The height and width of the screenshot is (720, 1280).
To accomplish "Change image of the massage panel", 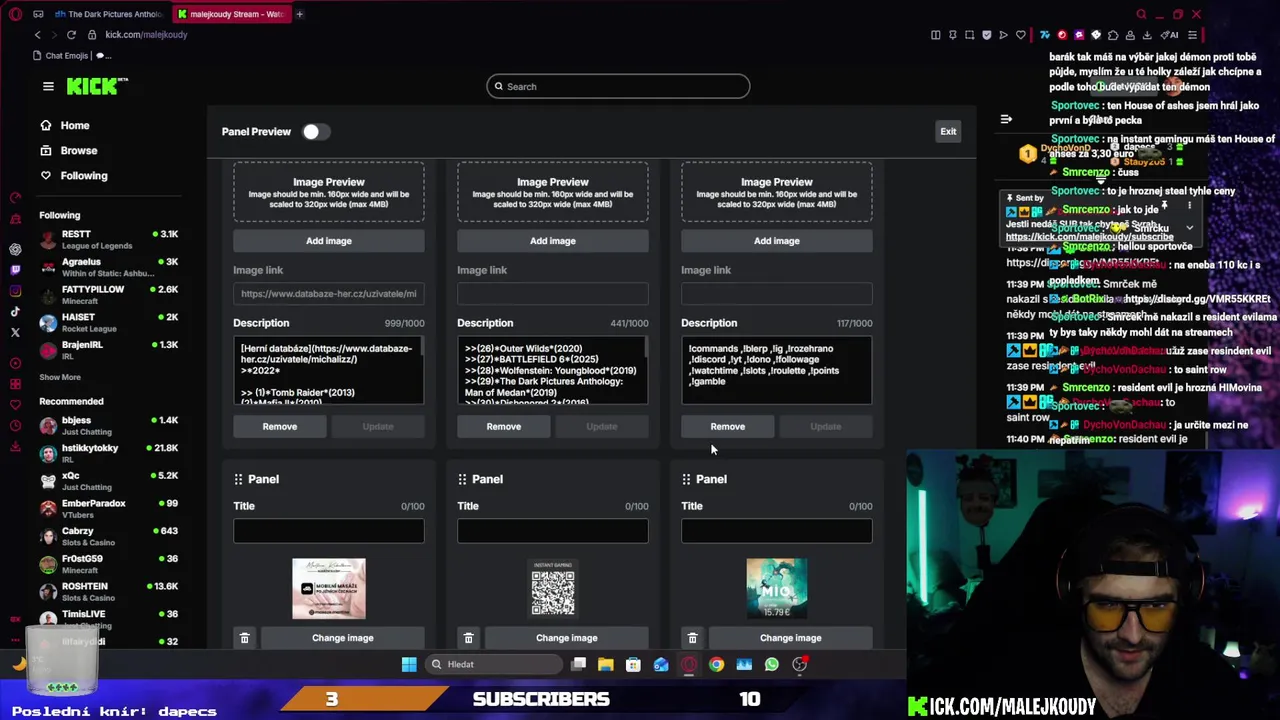I will (x=343, y=638).
